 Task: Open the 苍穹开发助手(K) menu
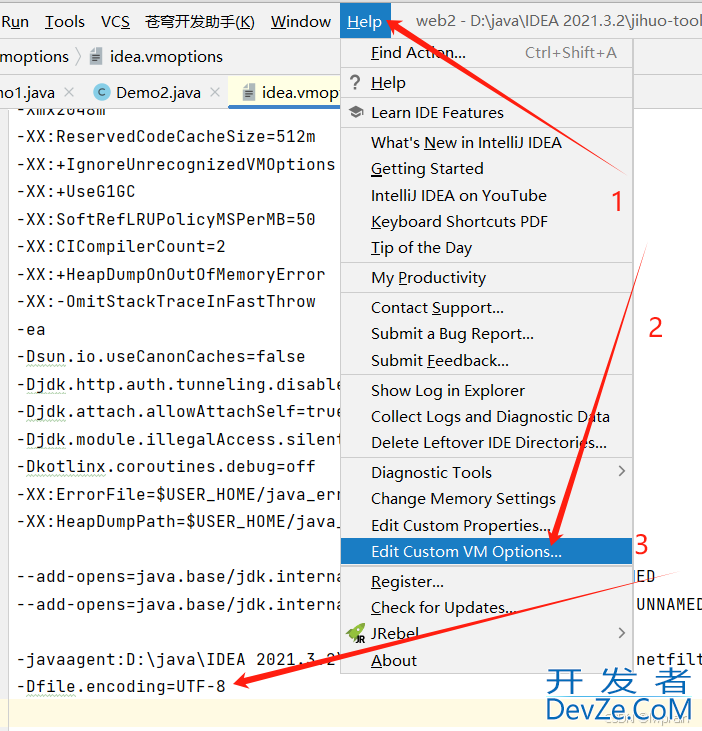coord(200,21)
